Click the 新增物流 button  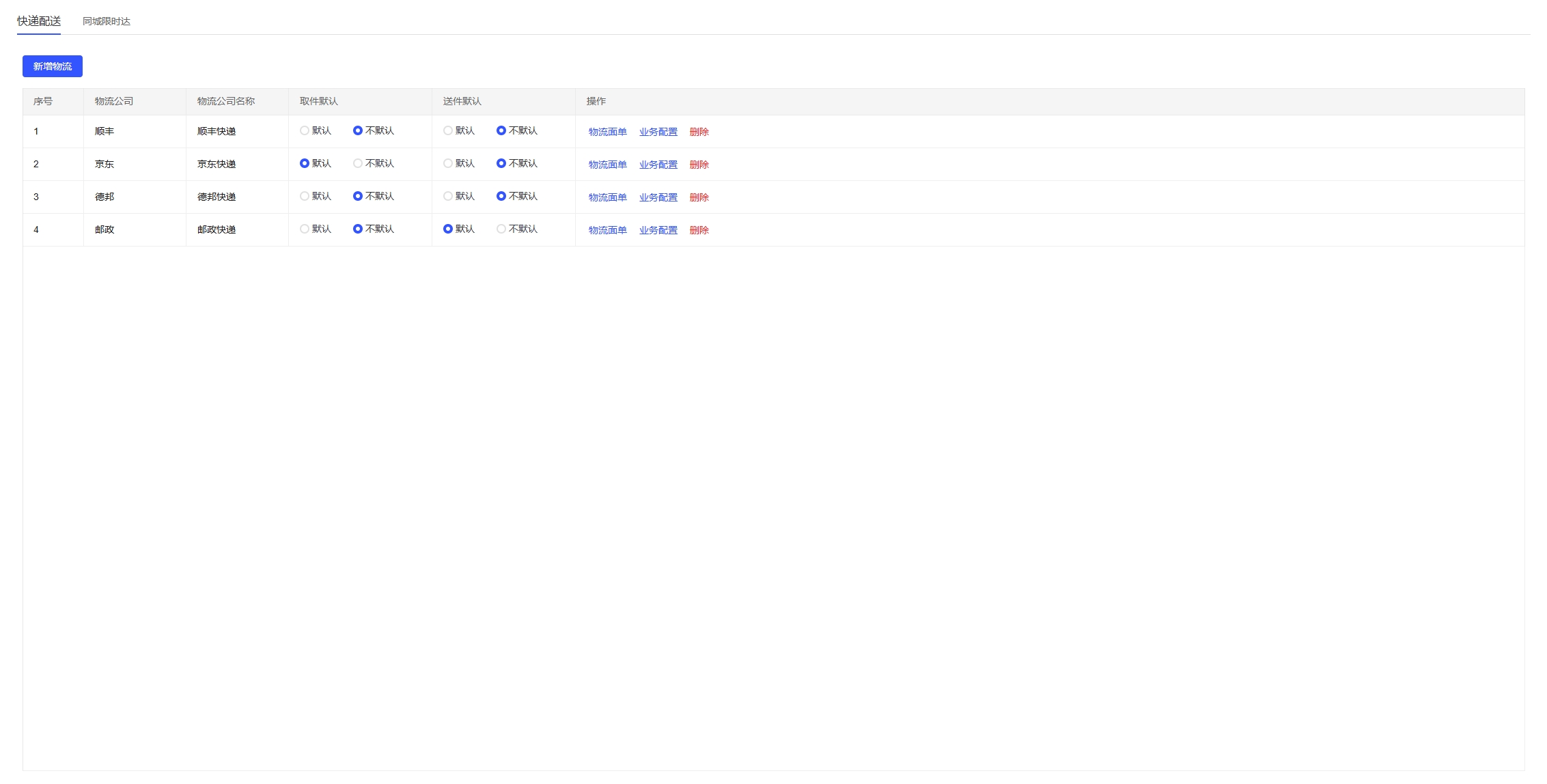53,66
